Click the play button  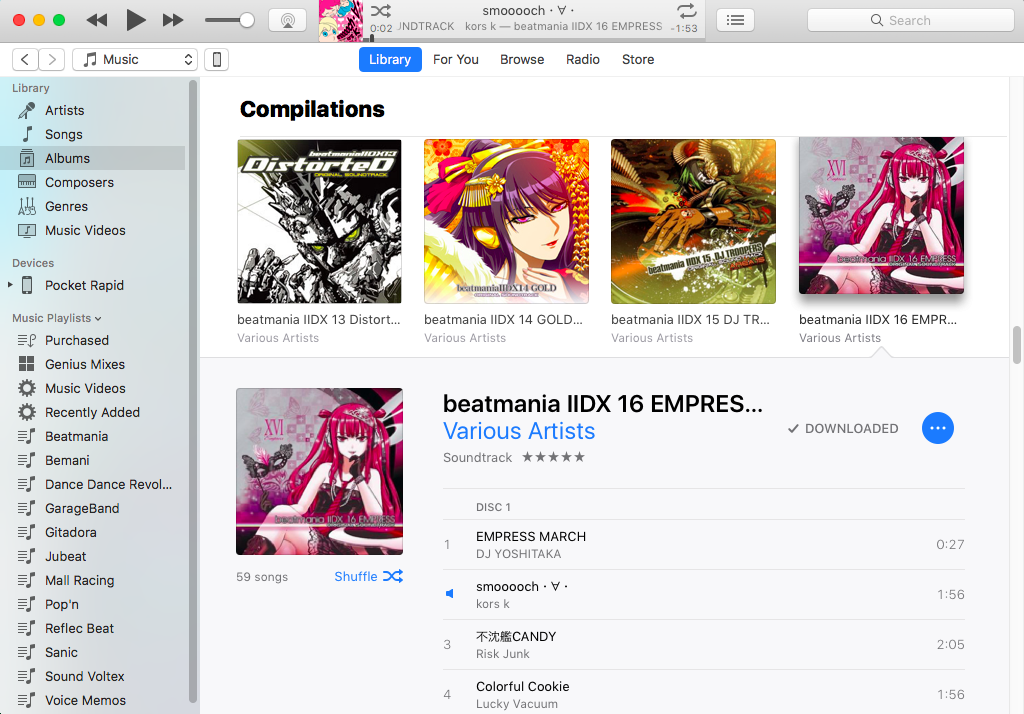coord(135,20)
